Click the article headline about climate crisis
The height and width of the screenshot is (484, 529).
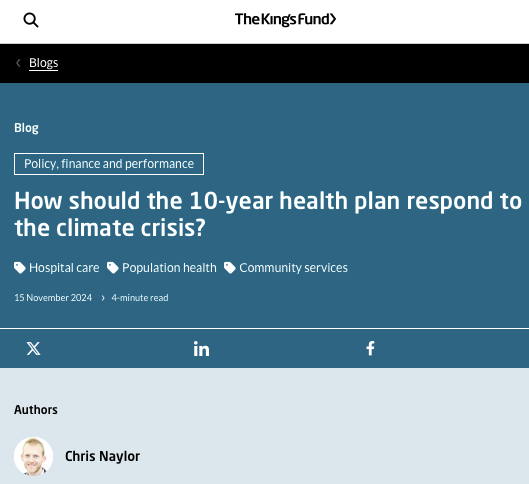click(268, 214)
